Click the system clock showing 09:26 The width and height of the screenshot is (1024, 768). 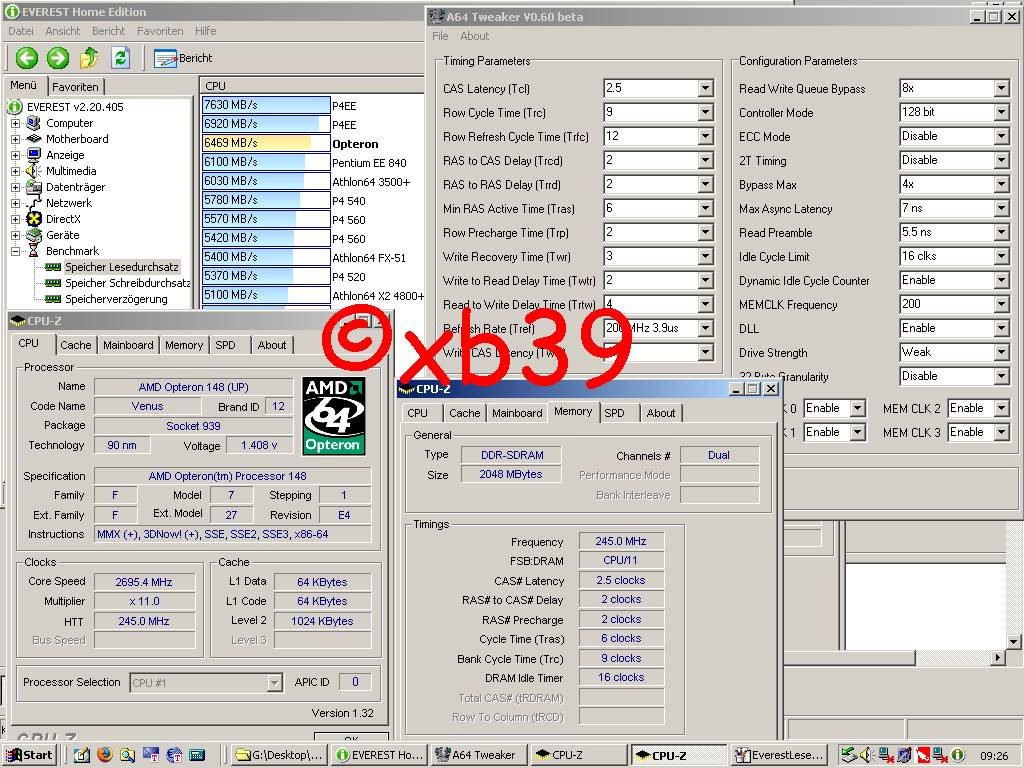click(x=993, y=756)
